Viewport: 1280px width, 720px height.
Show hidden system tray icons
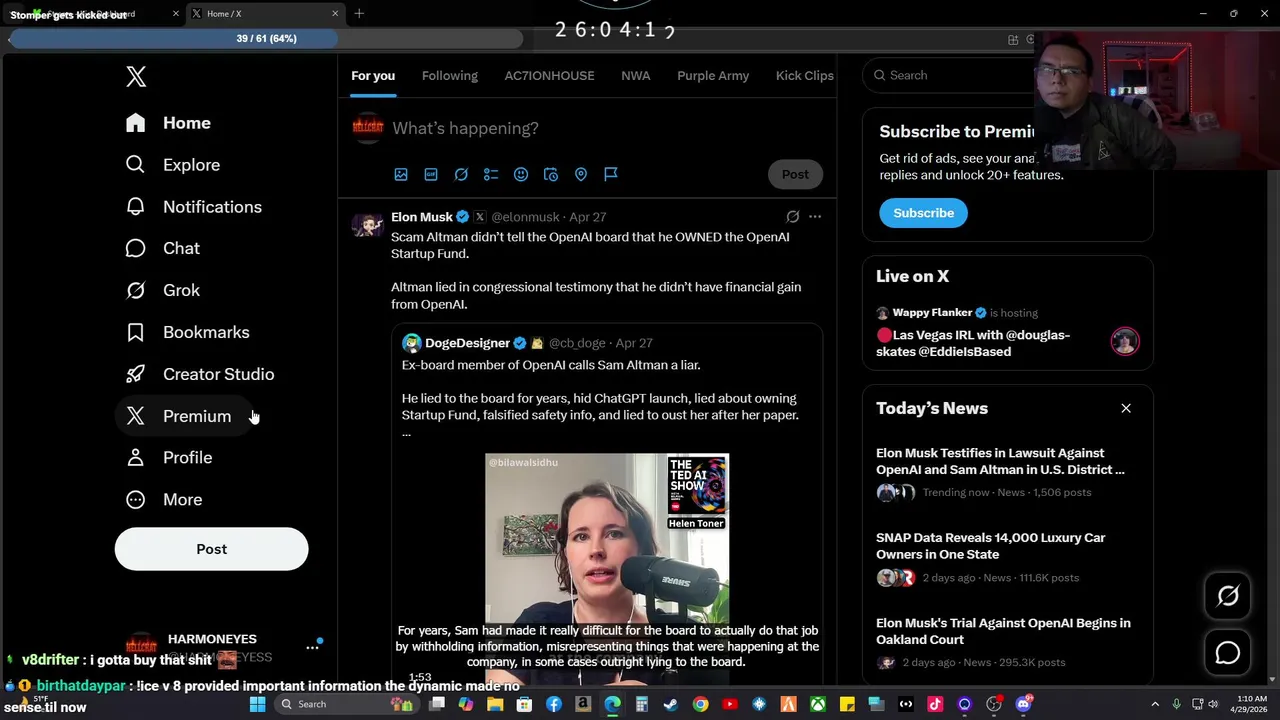[x=1155, y=704]
